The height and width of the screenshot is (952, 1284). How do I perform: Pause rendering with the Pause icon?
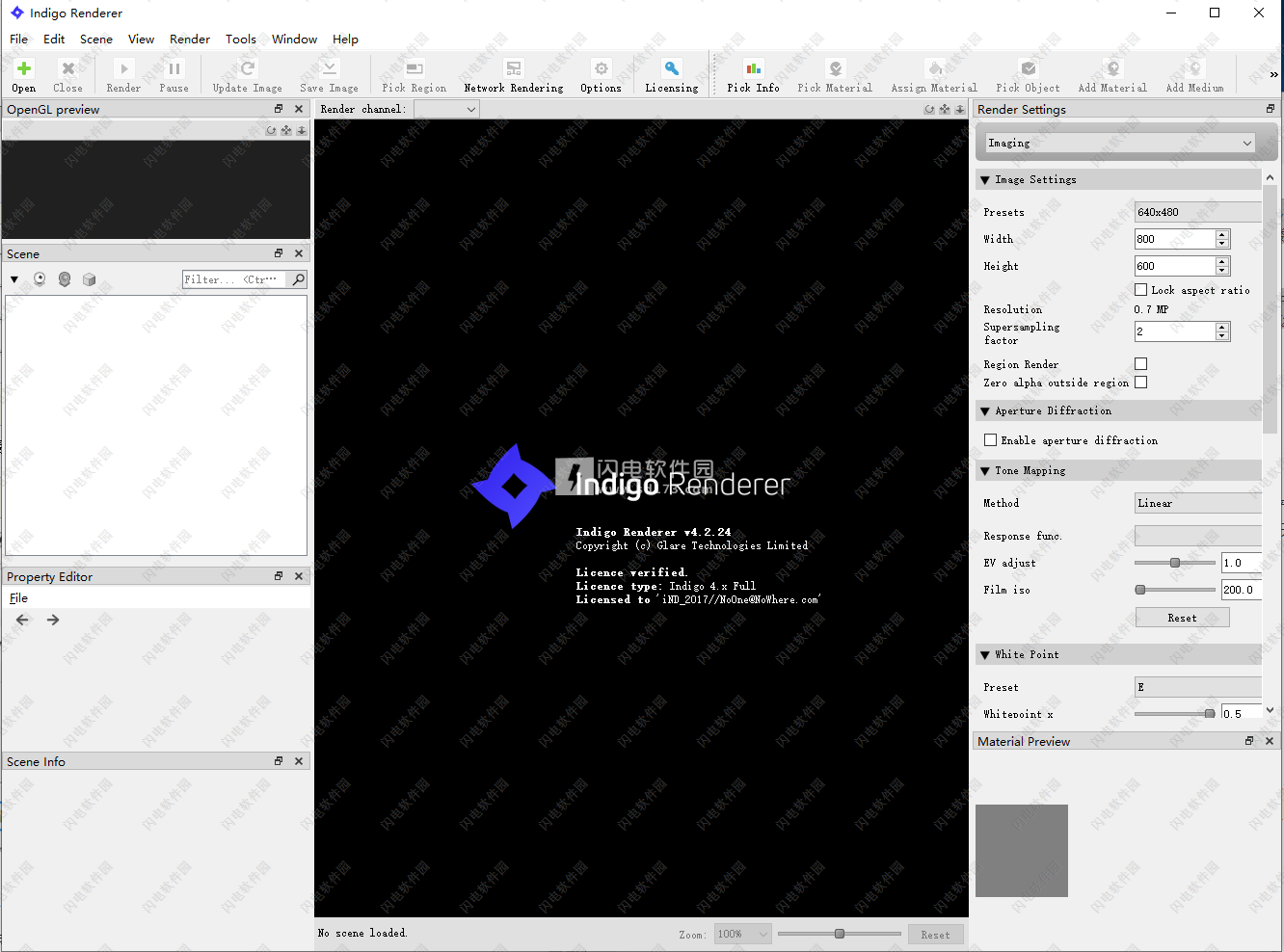pyautogui.click(x=174, y=75)
